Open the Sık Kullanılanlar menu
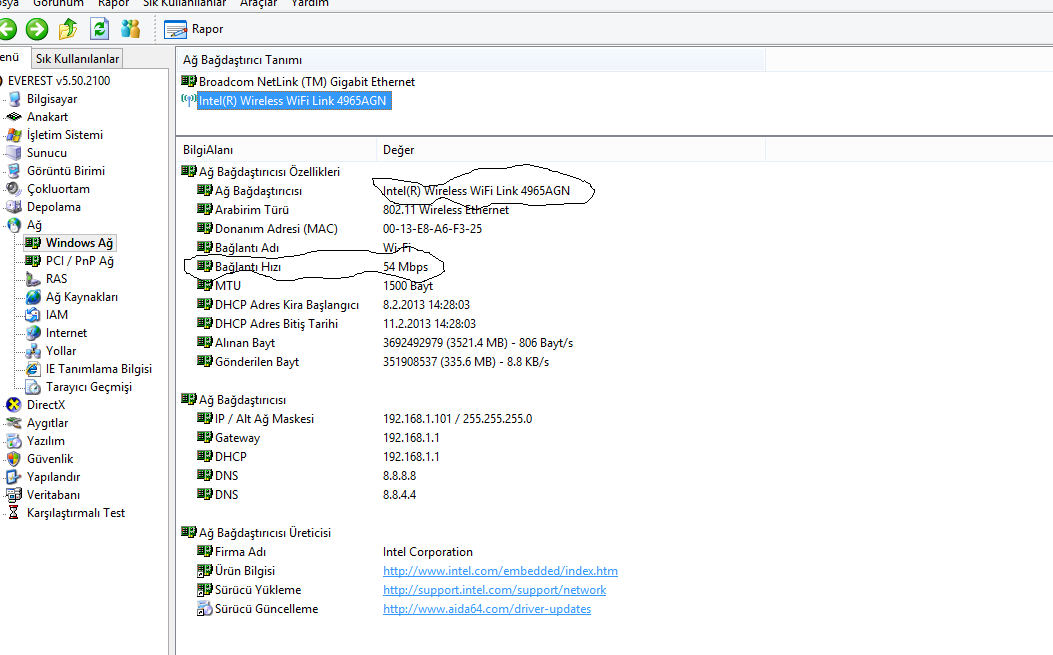Image resolution: width=1053 pixels, height=655 pixels. (184, 3)
